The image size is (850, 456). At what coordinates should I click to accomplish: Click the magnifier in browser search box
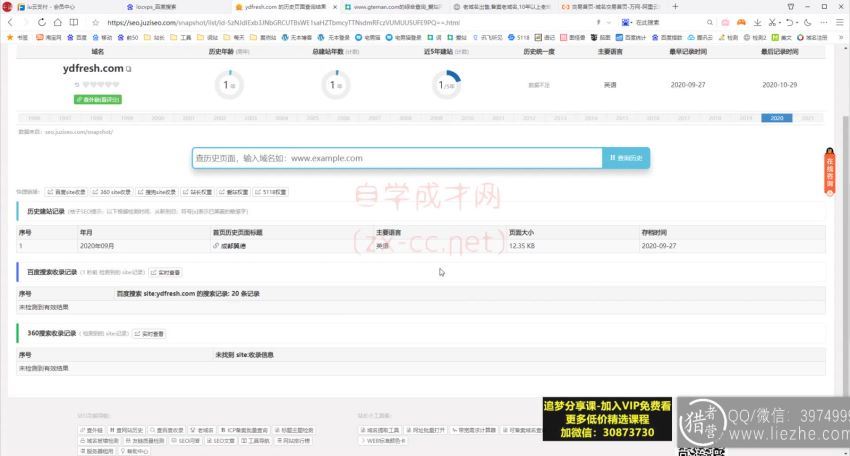coord(710,22)
